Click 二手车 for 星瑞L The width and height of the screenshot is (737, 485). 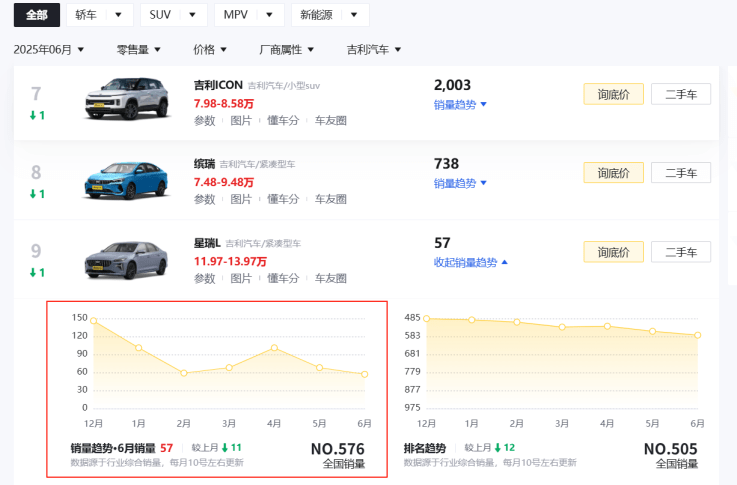[681, 252]
